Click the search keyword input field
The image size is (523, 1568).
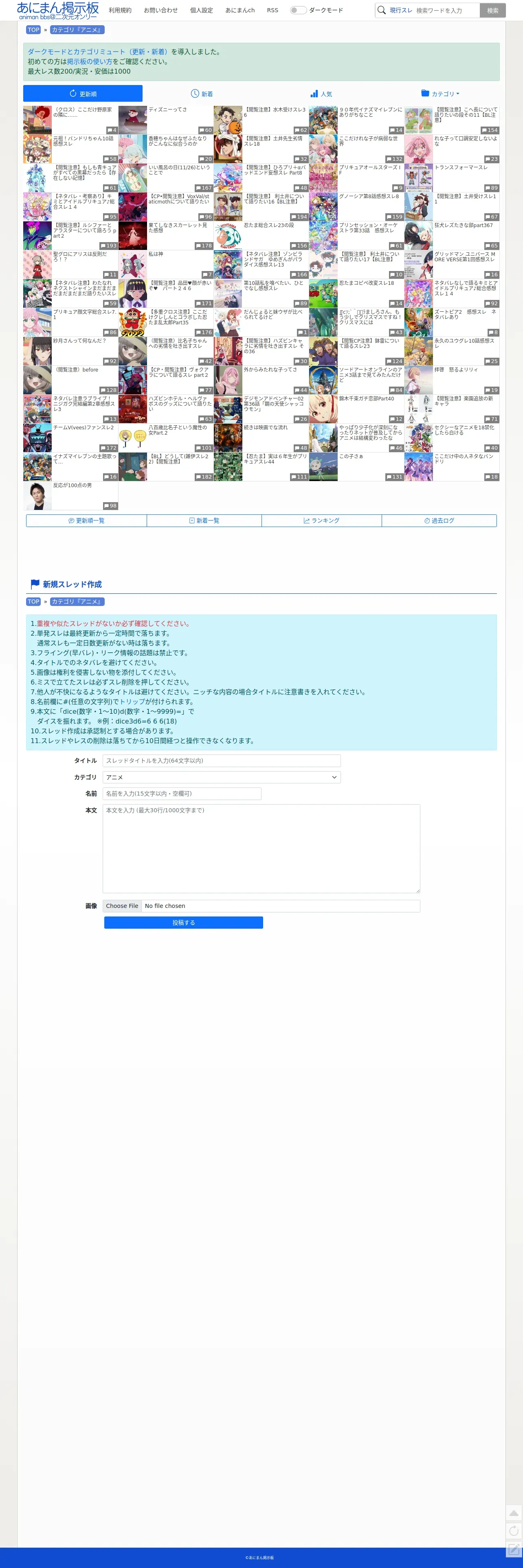tap(447, 10)
